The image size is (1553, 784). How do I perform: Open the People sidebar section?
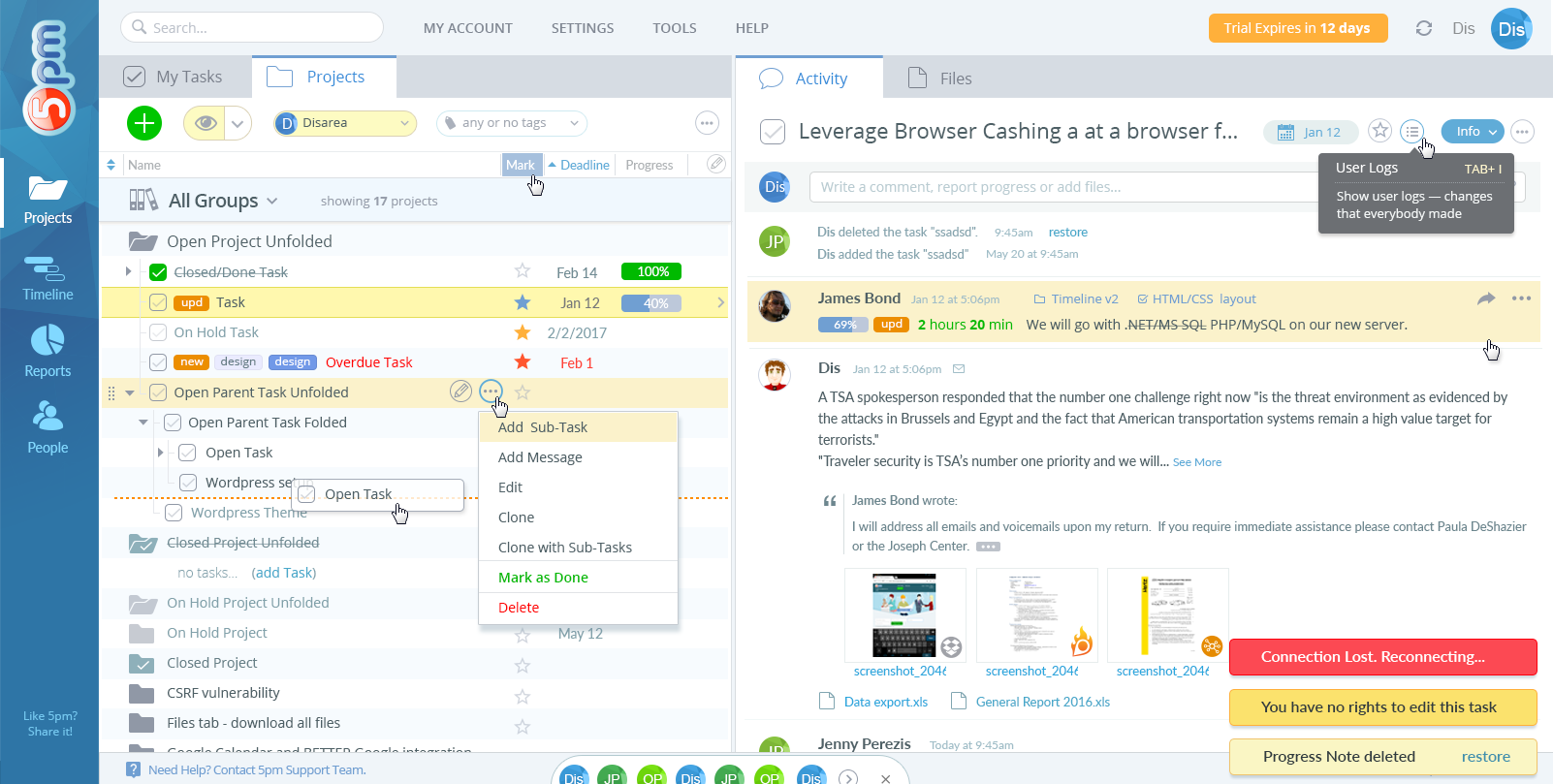point(48,428)
